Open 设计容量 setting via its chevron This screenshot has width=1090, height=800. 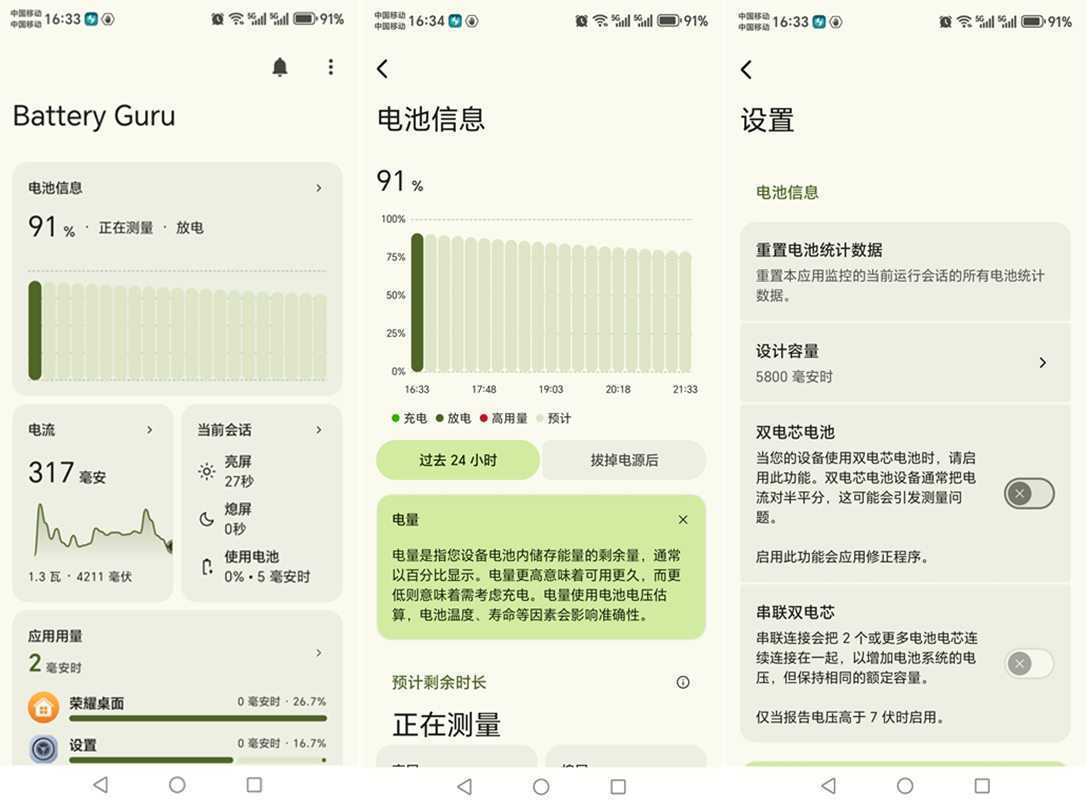pos(1042,362)
